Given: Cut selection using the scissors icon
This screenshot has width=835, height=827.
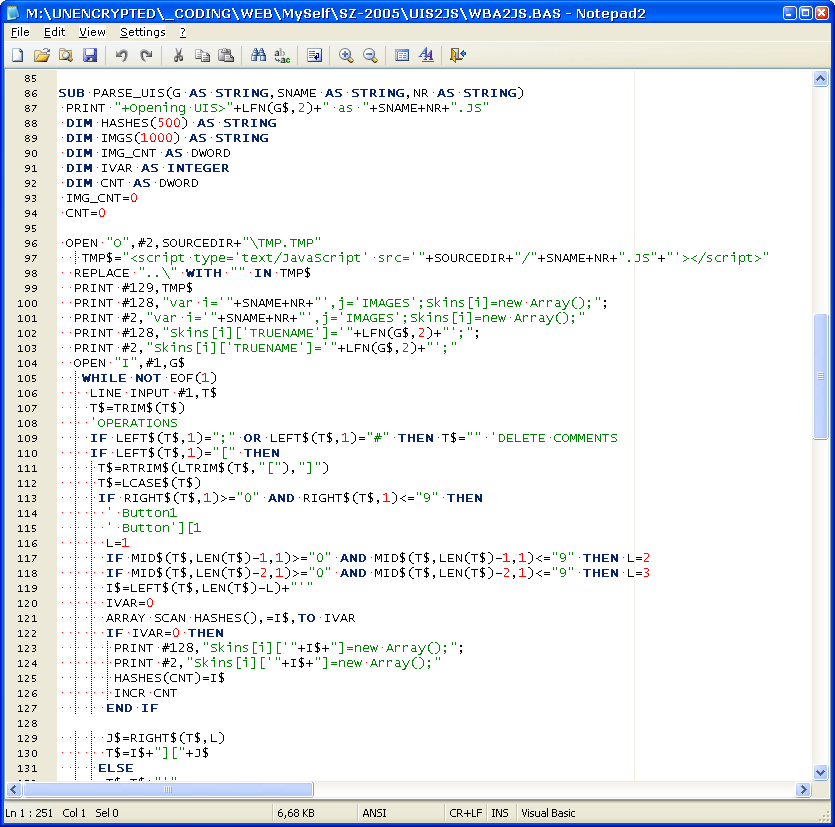Looking at the screenshot, I should point(178,55).
